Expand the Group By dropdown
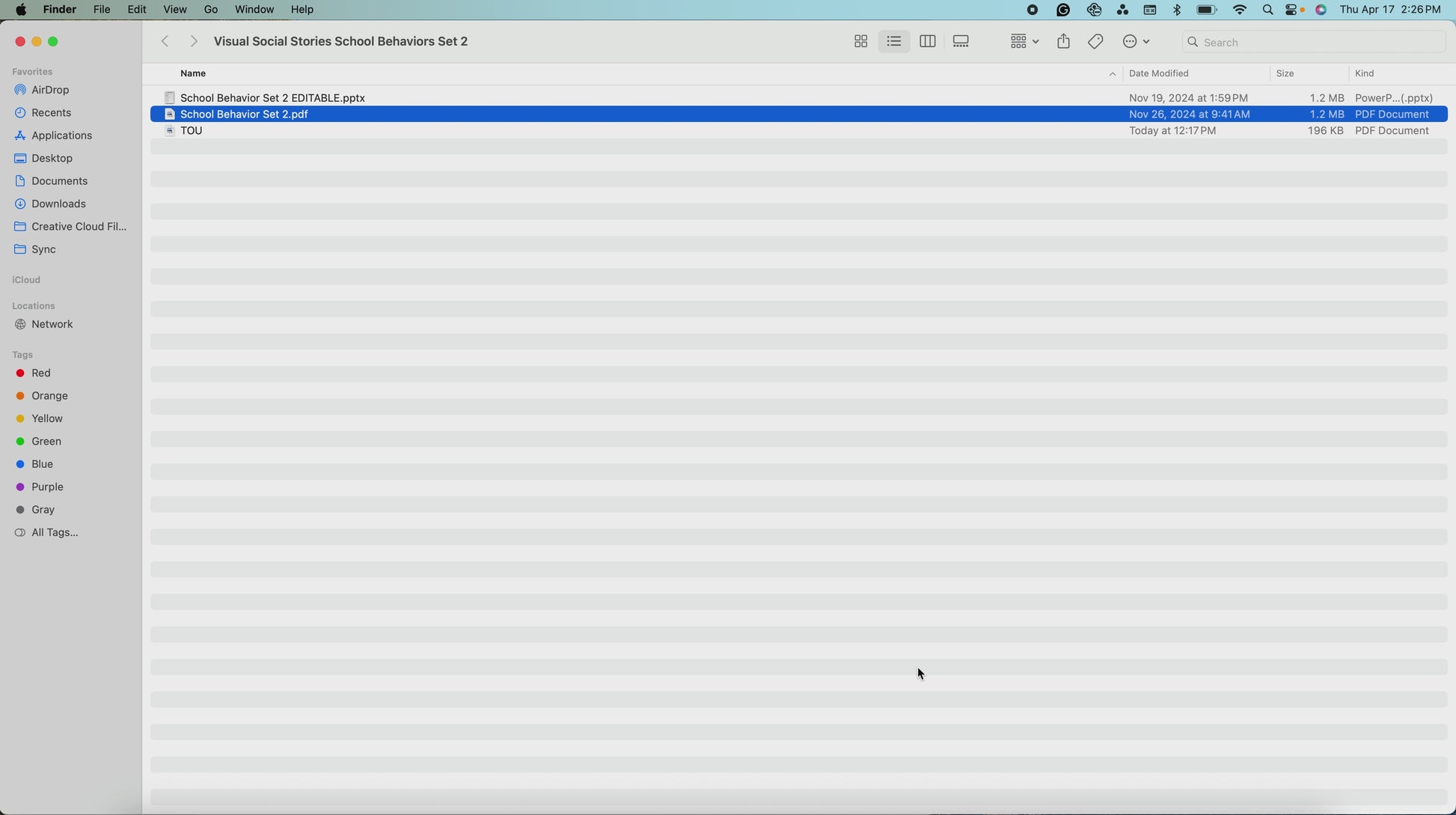The width and height of the screenshot is (1456, 815). [1024, 42]
